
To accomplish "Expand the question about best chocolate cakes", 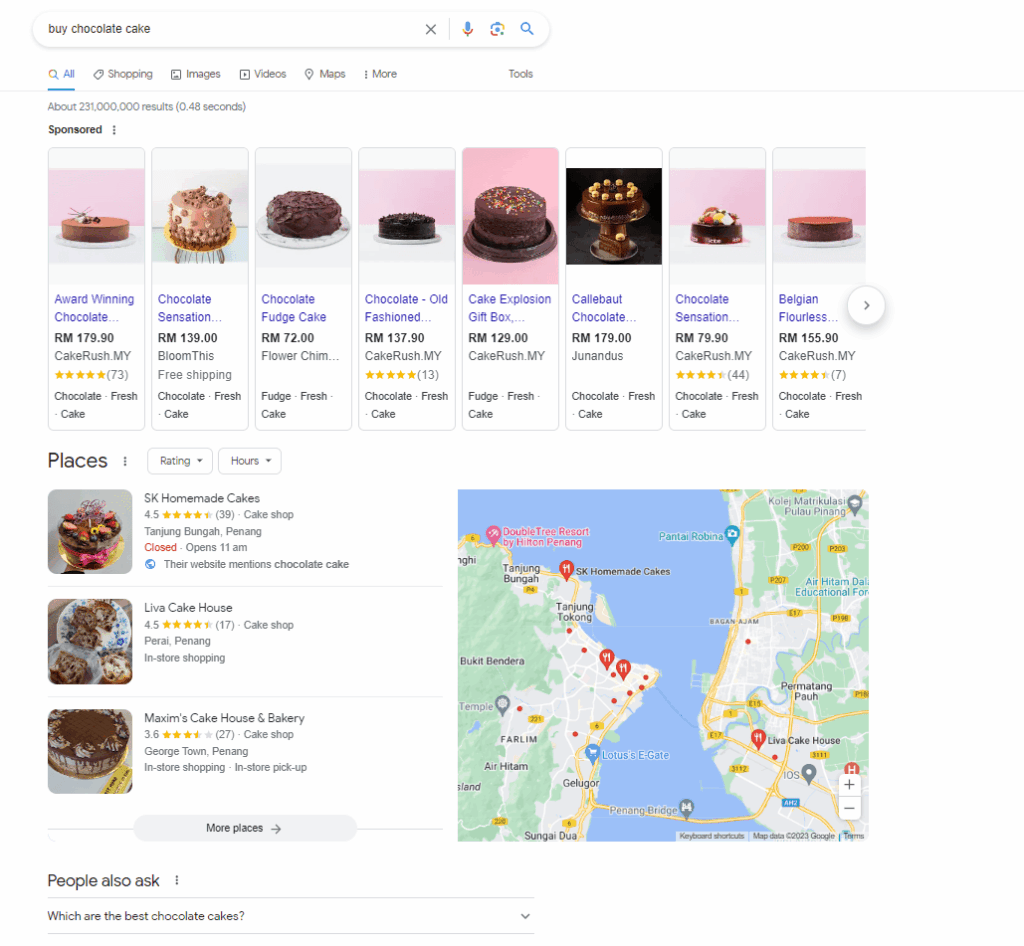I will [524, 916].
